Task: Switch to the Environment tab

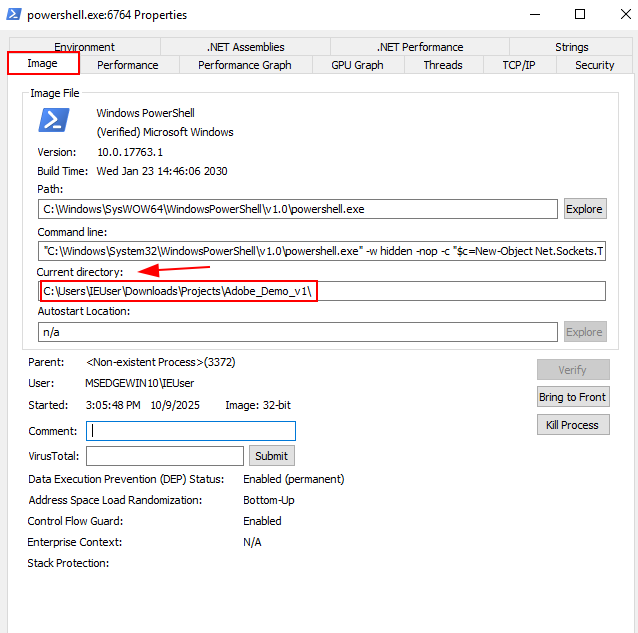Action: click(x=84, y=47)
